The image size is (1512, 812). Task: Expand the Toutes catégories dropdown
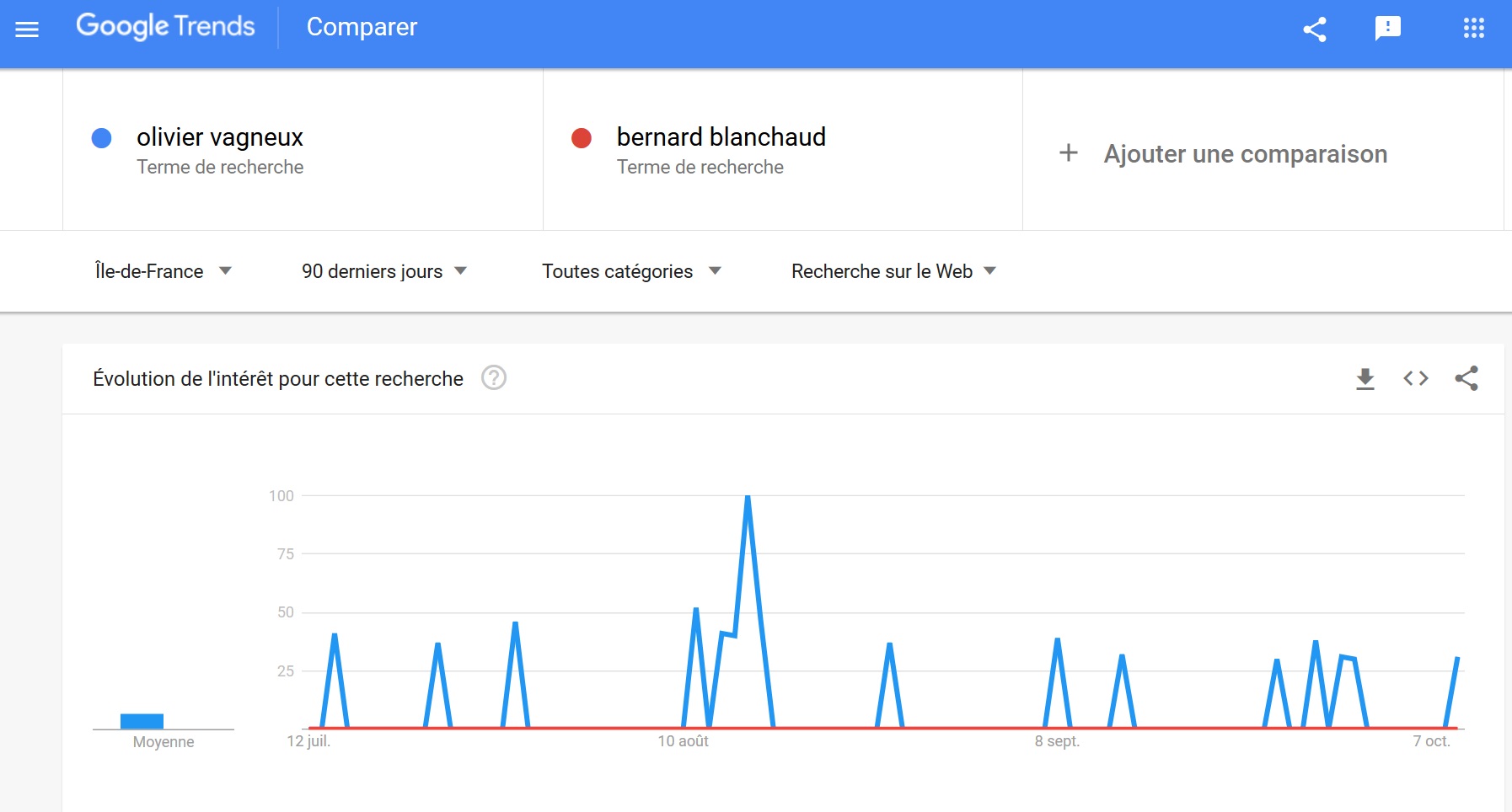tap(631, 271)
